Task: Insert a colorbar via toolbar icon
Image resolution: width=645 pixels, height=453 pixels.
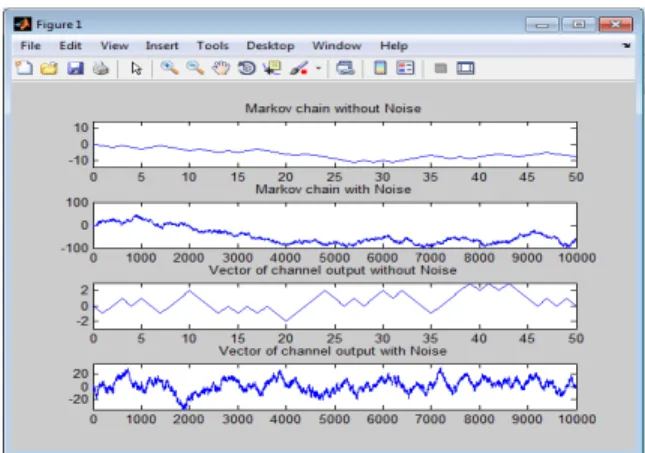Action: coord(381,68)
